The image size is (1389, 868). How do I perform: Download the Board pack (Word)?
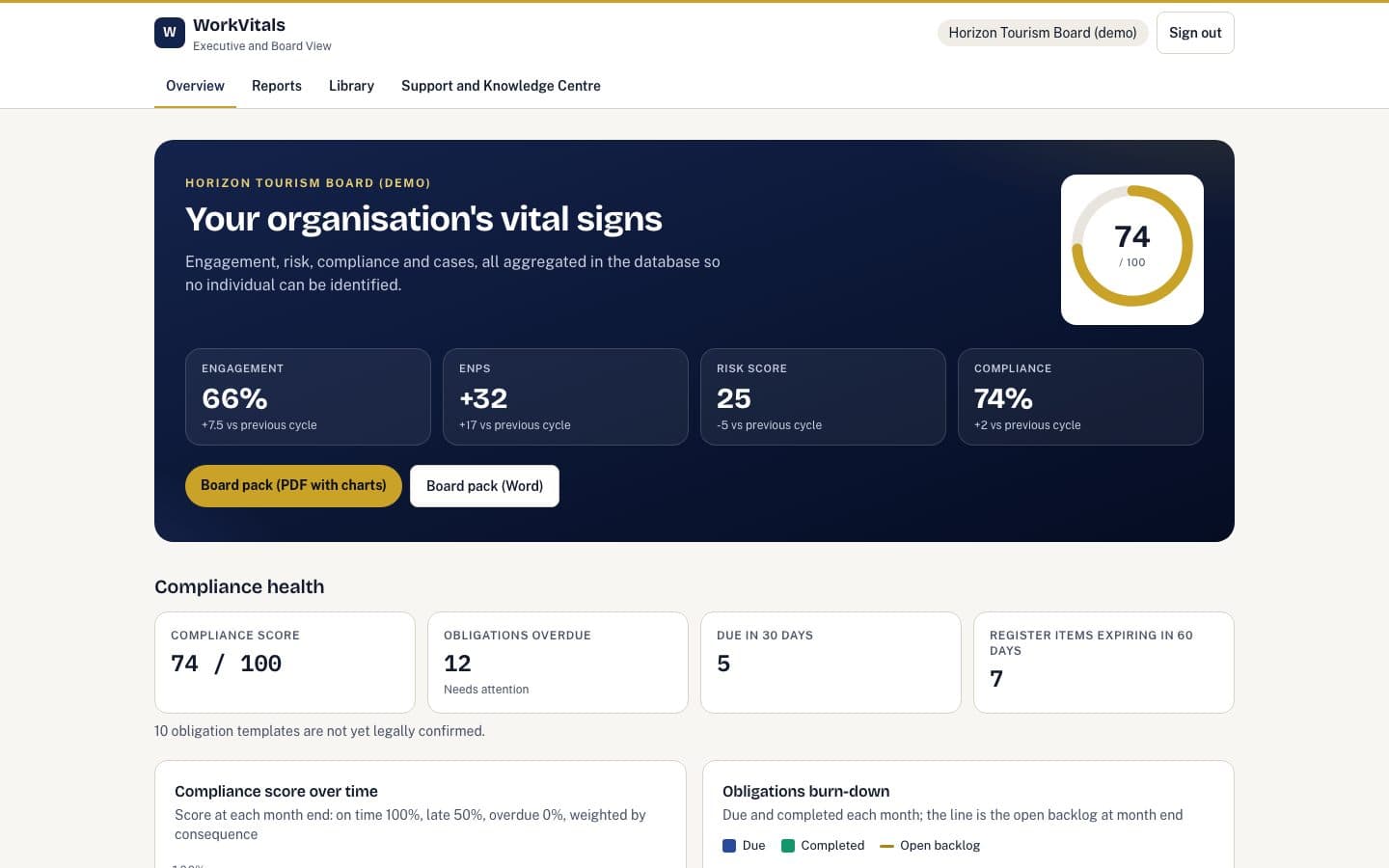[x=484, y=486]
